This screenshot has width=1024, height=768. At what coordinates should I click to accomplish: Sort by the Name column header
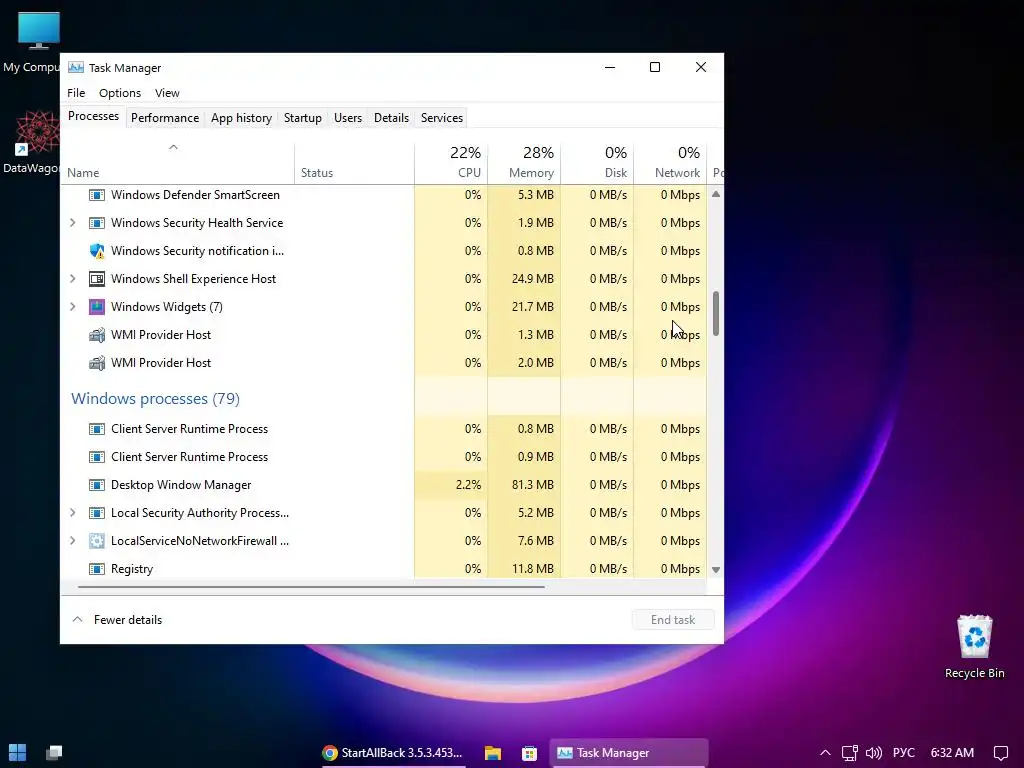click(x=178, y=163)
